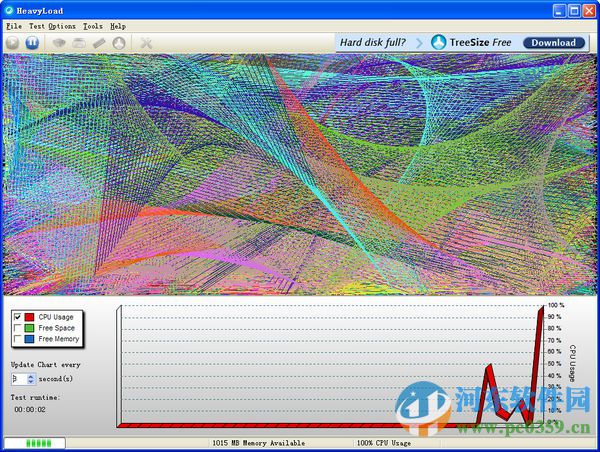This screenshot has width=600, height=452.
Task: Start the stress test with play icon
Action: coord(13,42)
